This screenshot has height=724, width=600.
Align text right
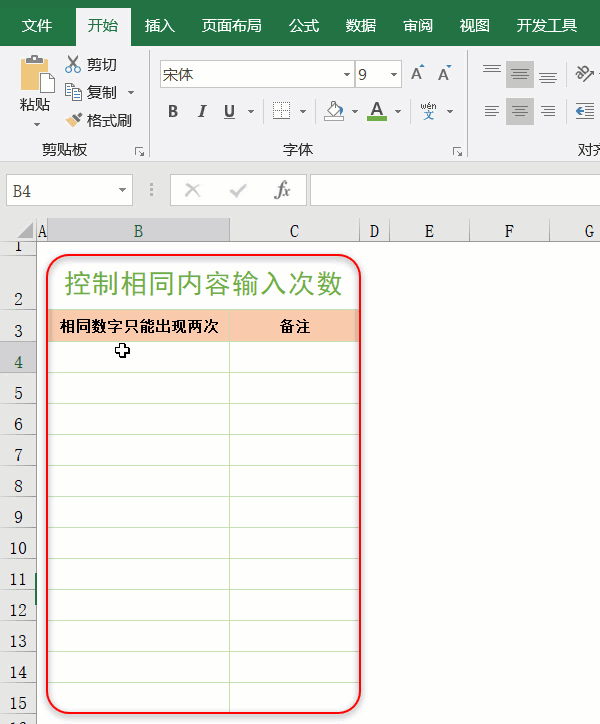pyautogui.click(x=548, y=111)
